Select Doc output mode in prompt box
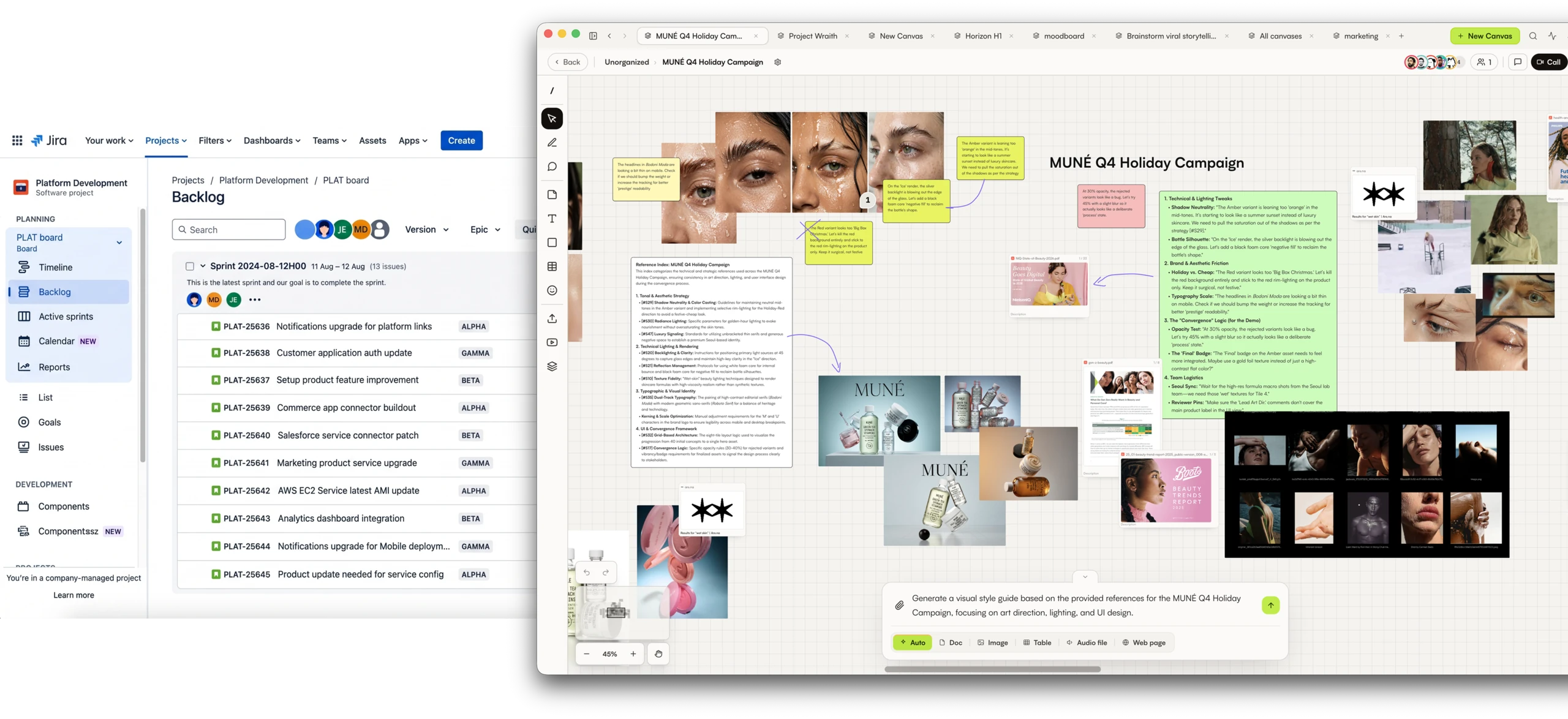The image size is (1568, 719). [951, 642]
